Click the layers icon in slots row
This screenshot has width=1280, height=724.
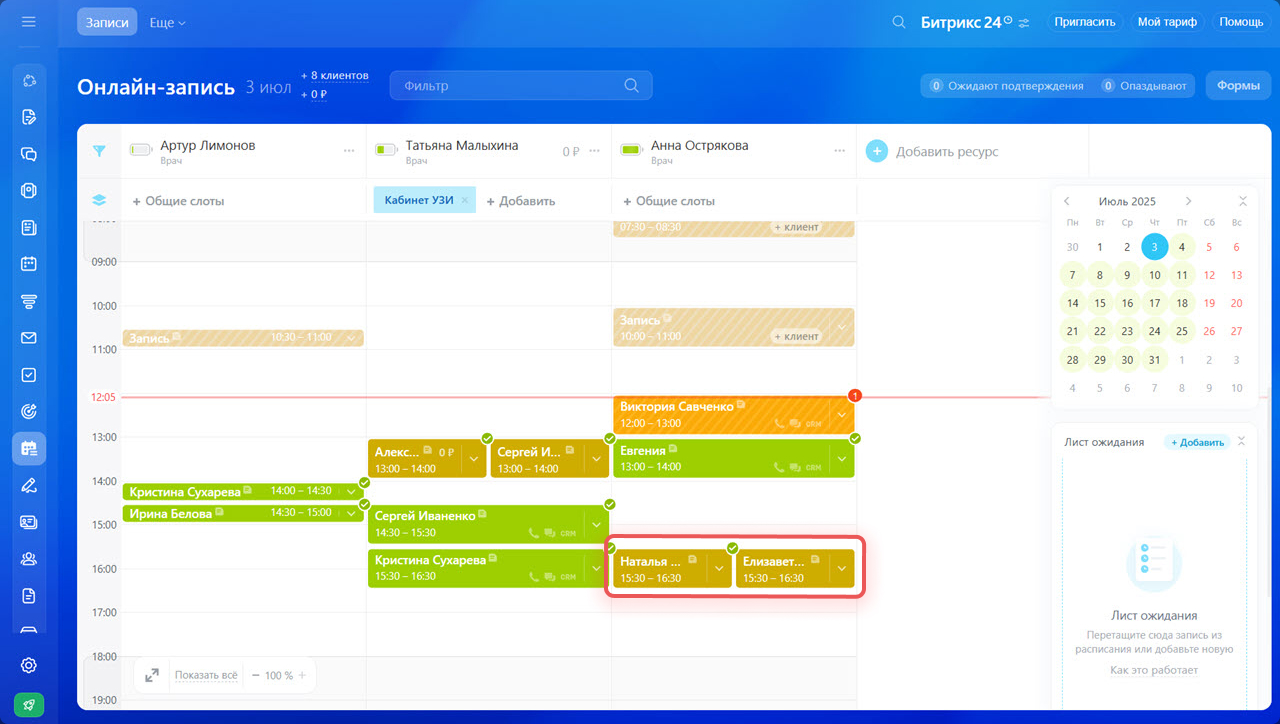[x=99, y=200]
